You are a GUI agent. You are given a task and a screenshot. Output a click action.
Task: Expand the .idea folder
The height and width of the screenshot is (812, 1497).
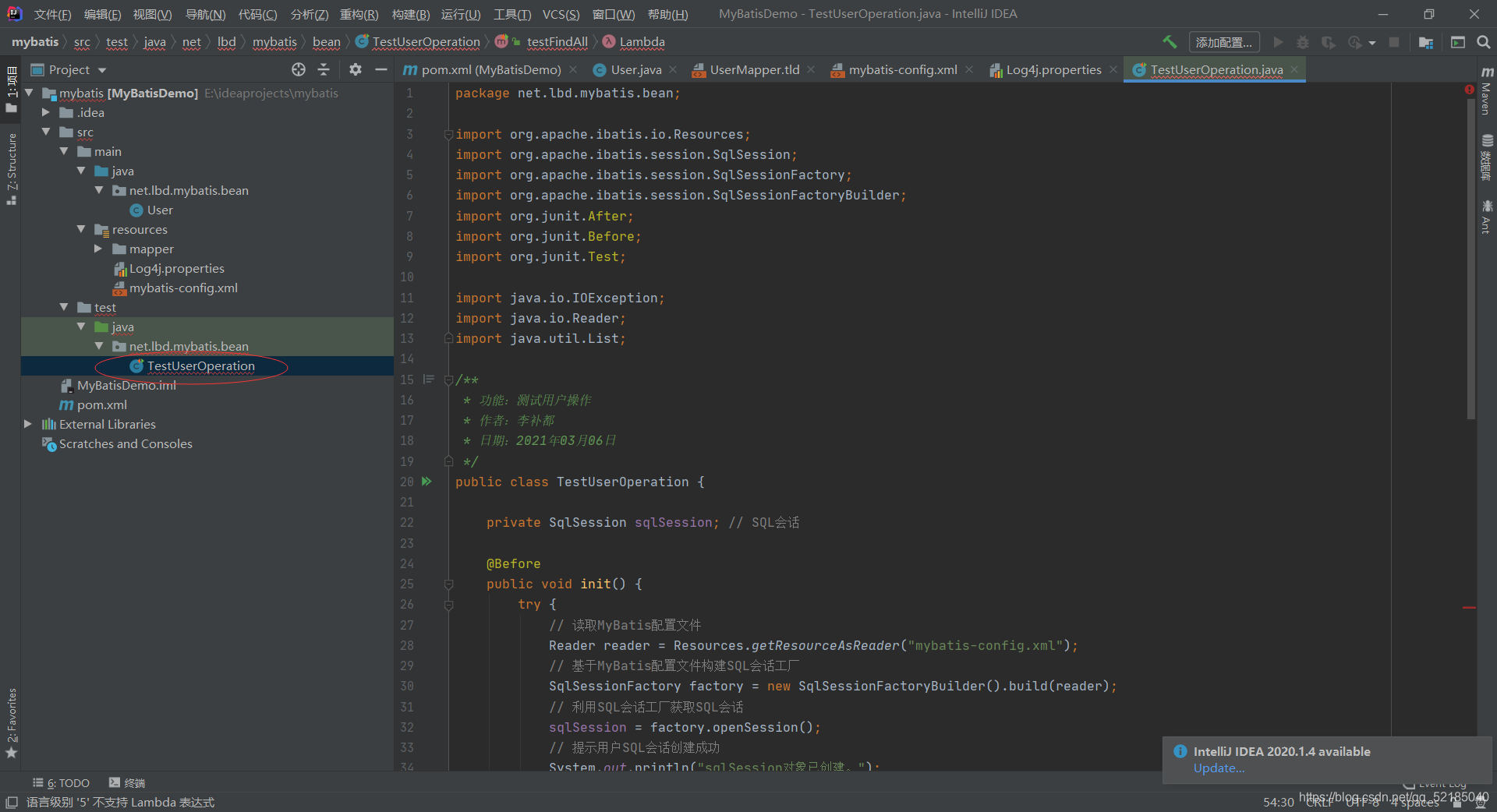tap(46, 112)
